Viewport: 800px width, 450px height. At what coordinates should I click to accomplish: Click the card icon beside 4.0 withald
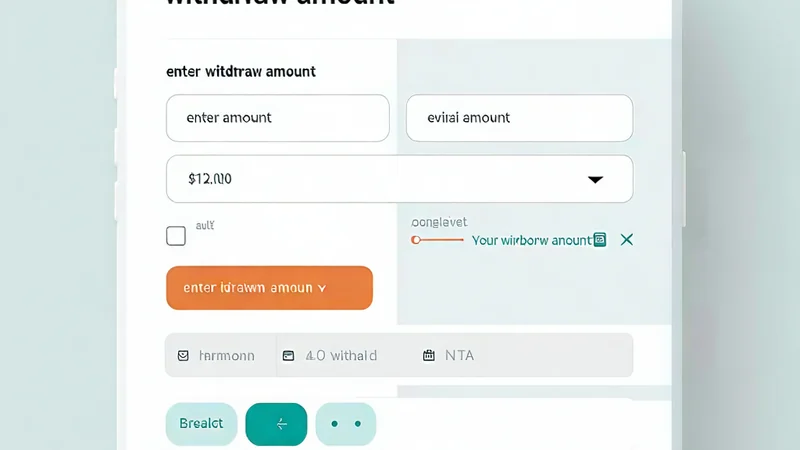[288, 355]
